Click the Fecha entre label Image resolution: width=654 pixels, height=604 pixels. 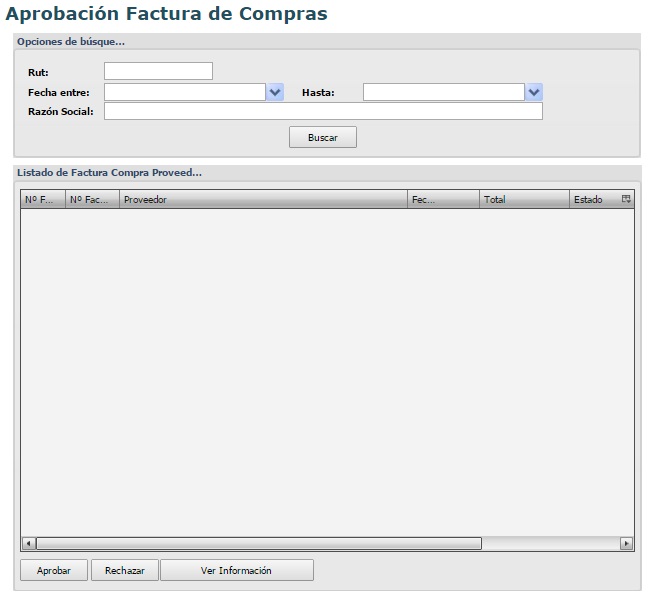59,93
